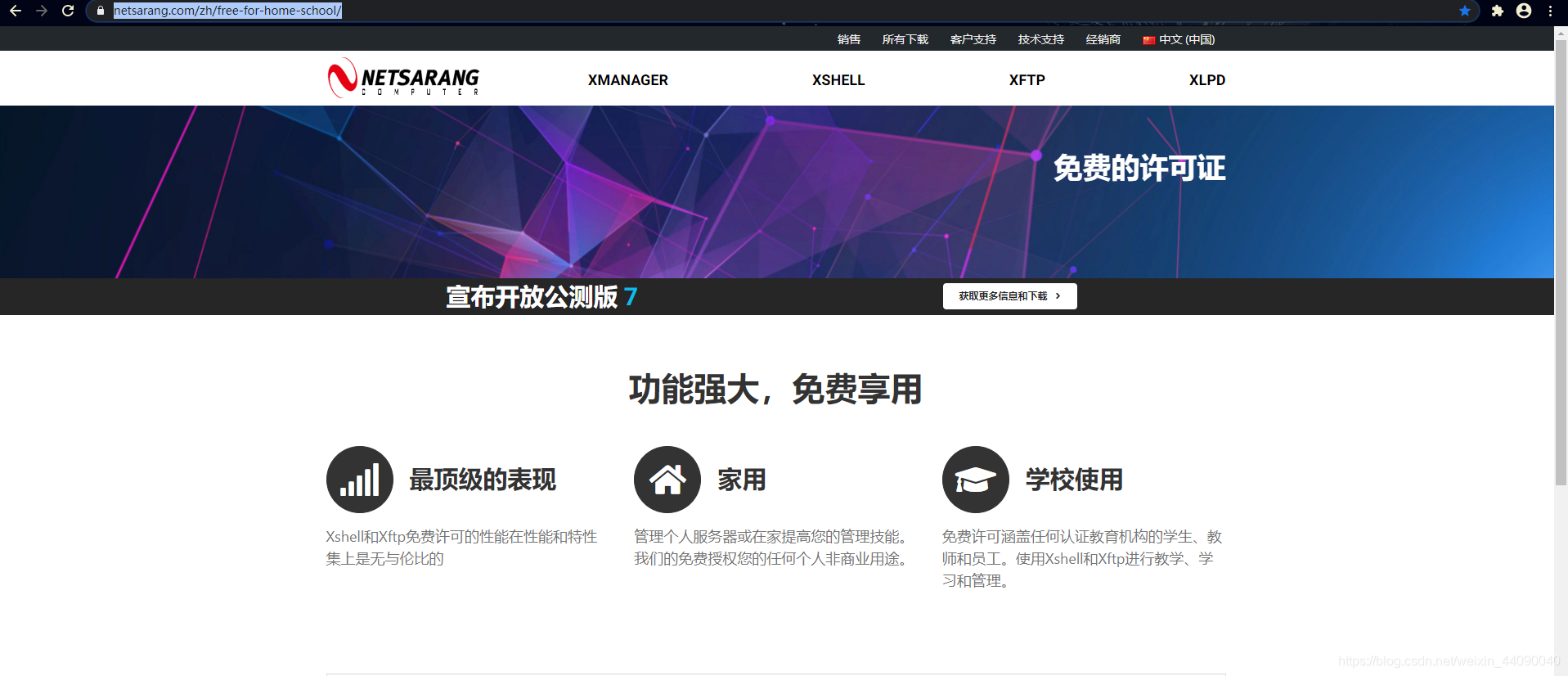This screenshot has height=676, width=1568.
Task: Open the 技术支持 top menu link
Action: click(1041, 39)
